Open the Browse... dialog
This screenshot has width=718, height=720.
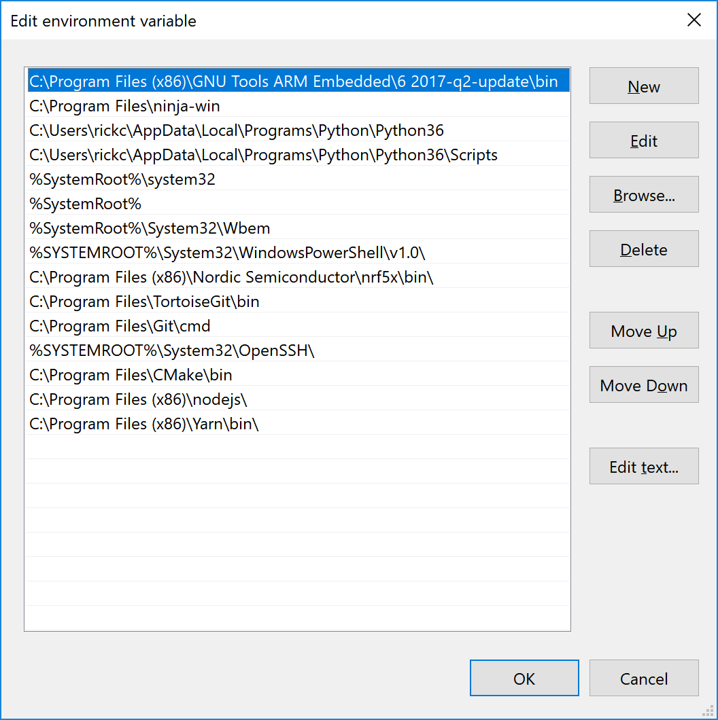pyautogui.click(x=644, y=195)
